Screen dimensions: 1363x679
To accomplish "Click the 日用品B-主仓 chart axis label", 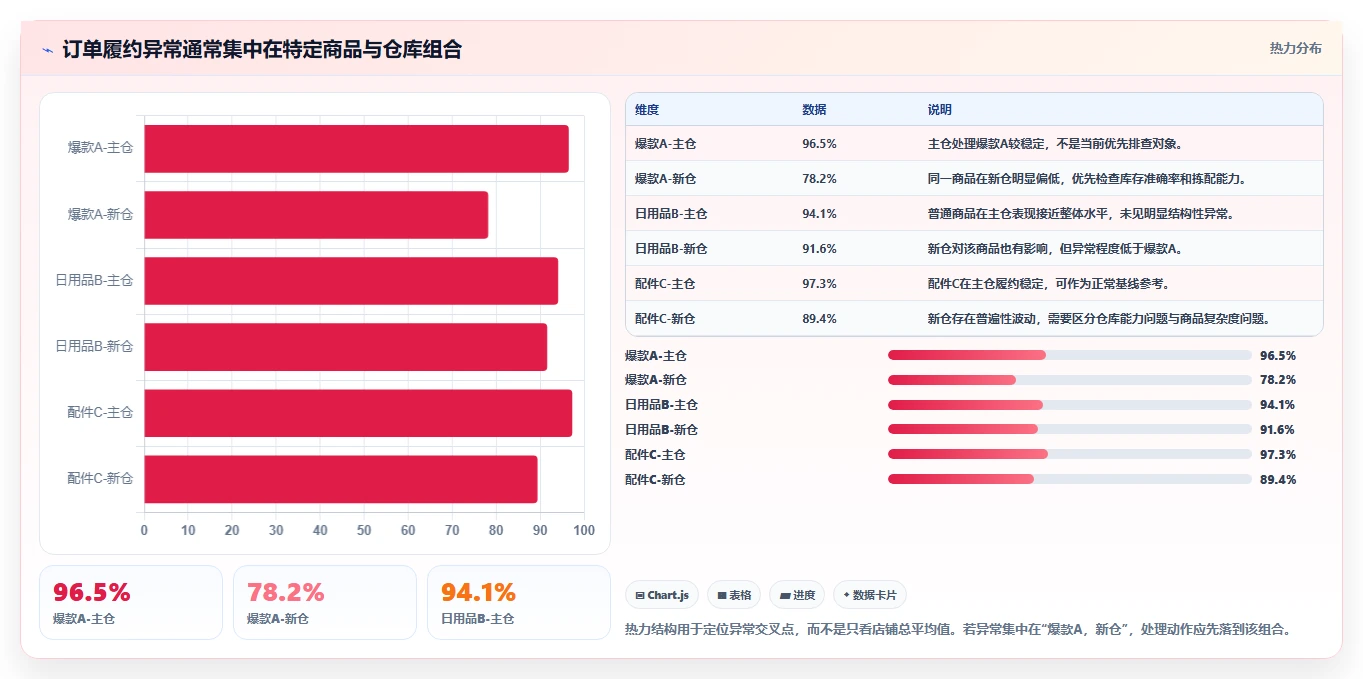I will click(94, 281).
